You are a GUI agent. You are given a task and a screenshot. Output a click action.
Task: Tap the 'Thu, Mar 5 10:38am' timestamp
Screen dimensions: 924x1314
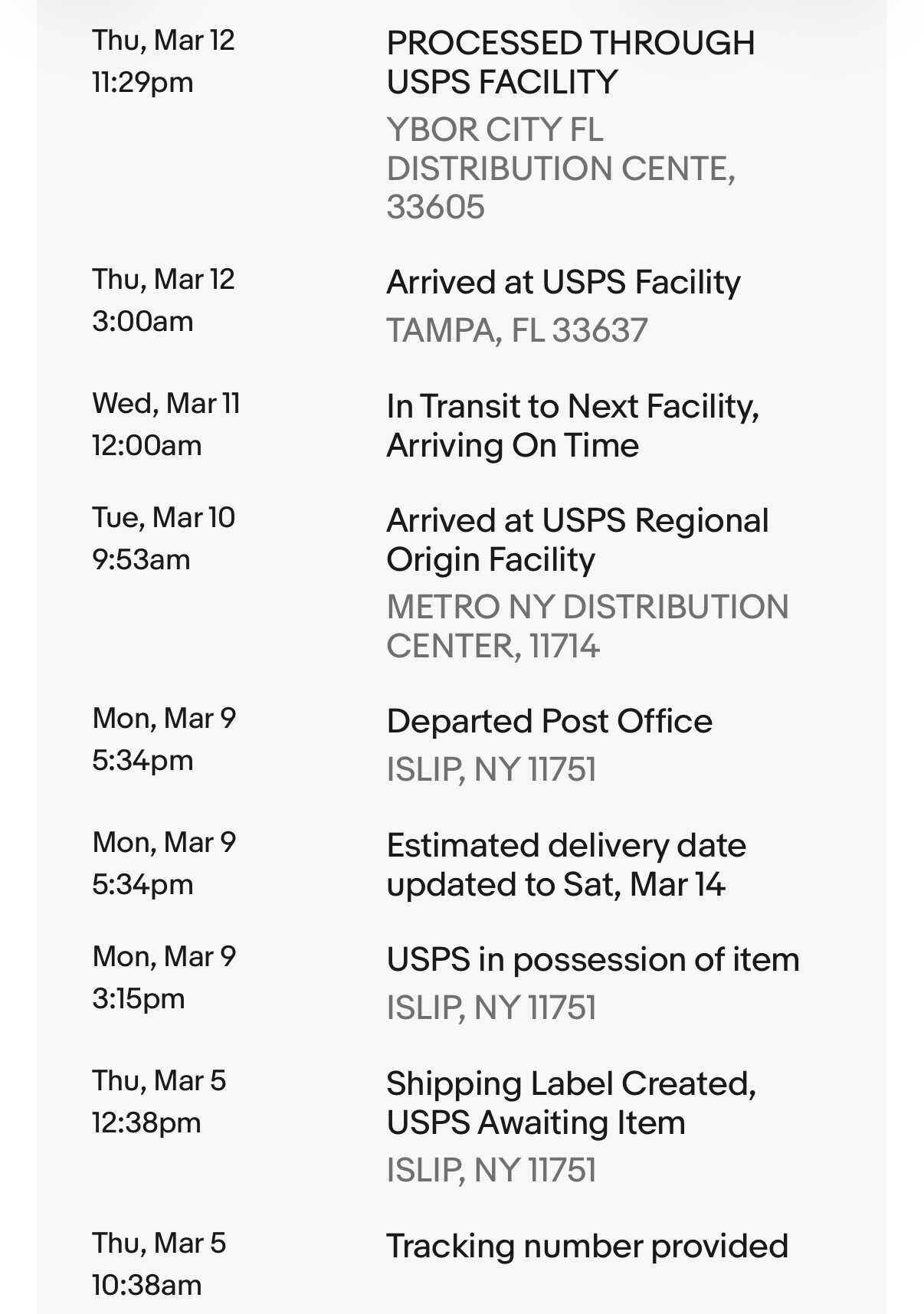159,1264
